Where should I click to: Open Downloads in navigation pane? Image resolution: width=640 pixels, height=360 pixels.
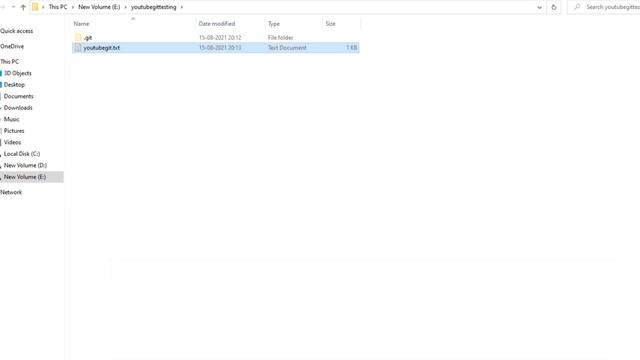click(x=18, y=108)
